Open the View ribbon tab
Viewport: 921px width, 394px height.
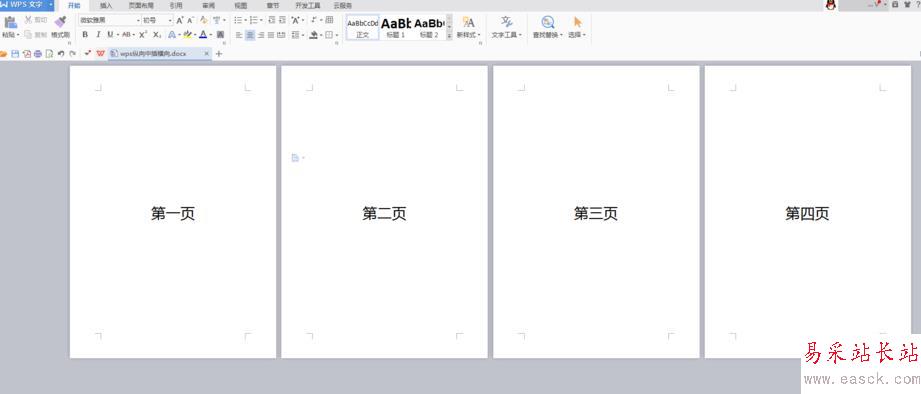click(240, 5)
